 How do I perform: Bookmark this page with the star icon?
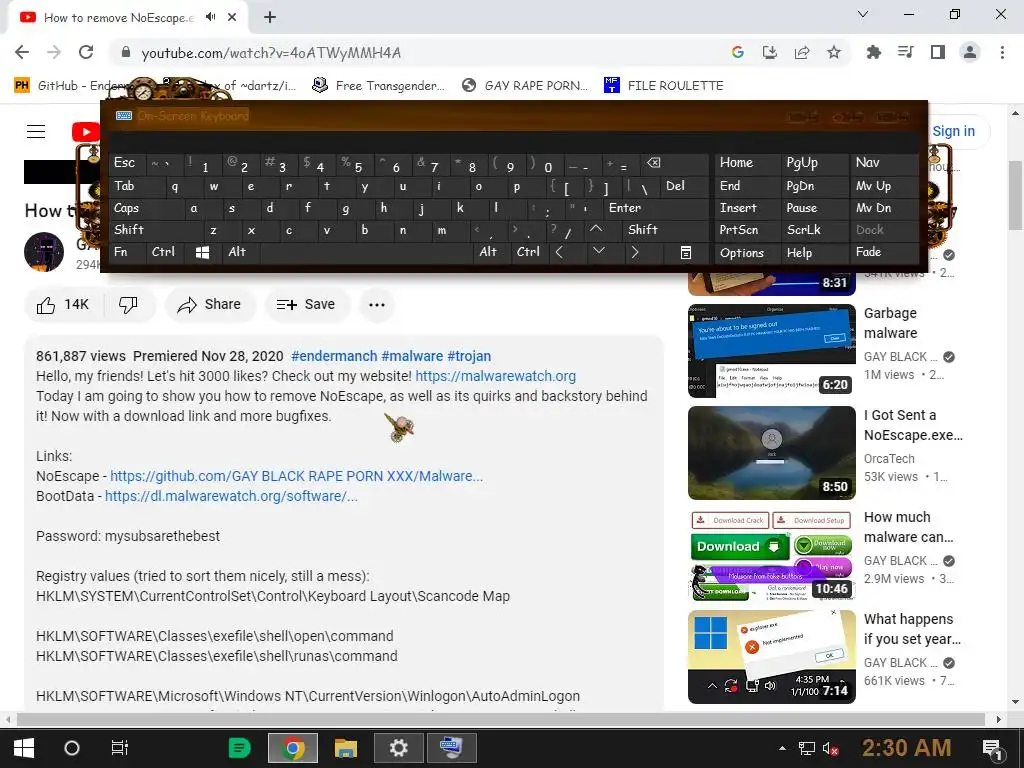[834, 52]
